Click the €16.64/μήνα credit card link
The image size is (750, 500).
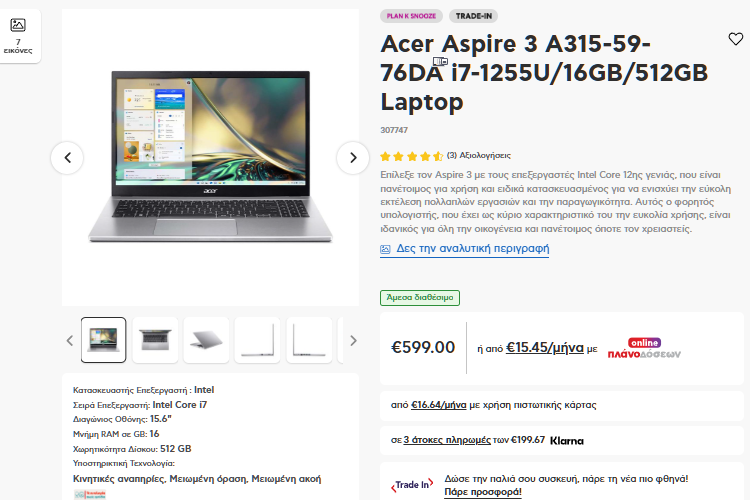[x=439, y=405]
